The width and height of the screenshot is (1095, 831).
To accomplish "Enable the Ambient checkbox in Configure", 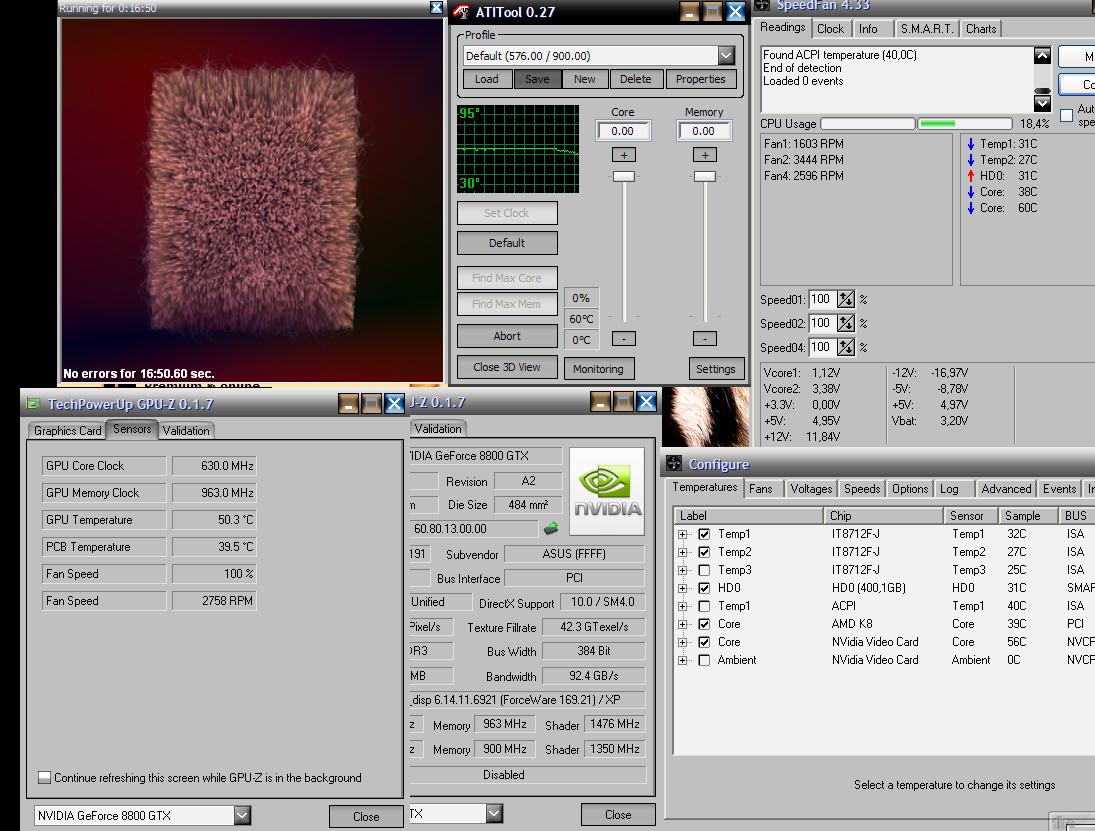I will point(704,660).
